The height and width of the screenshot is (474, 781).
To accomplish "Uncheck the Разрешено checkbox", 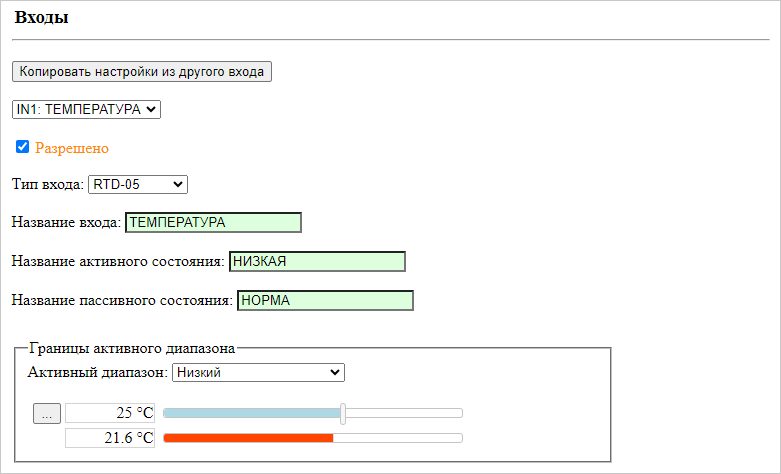I will pos(22,146).
